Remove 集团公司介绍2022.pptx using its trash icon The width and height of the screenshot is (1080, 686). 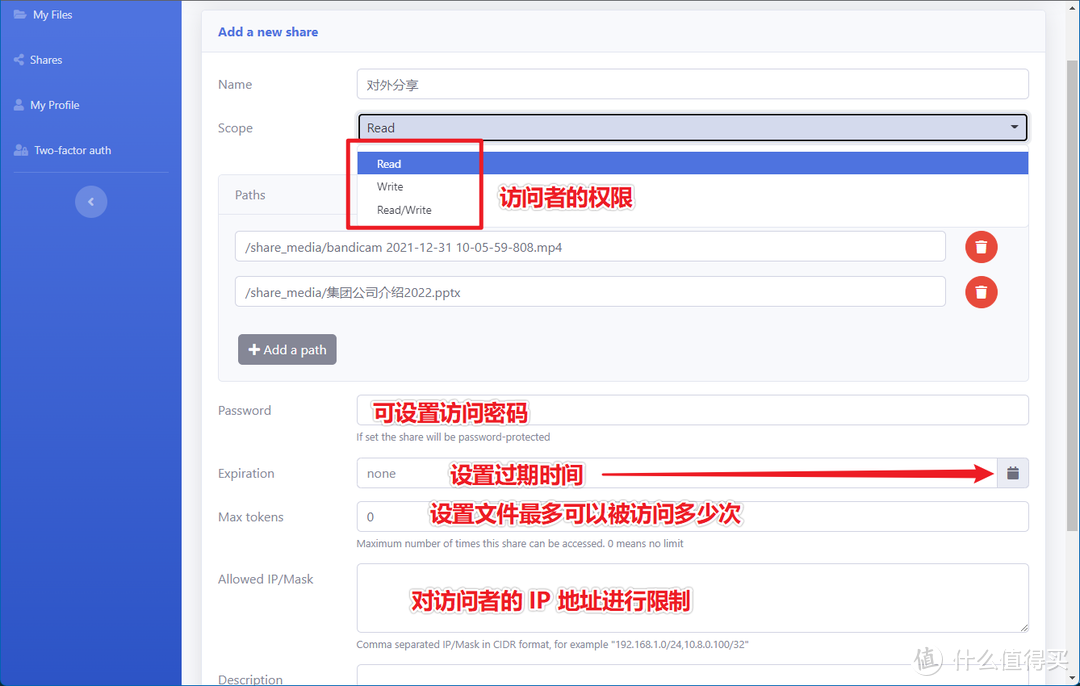pos(981,292)
